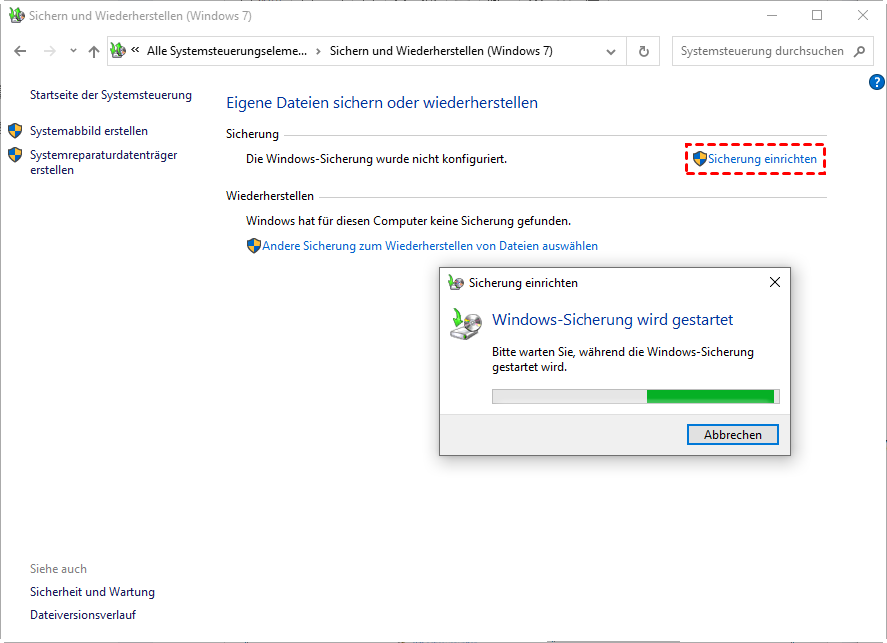Click the forward navigation arrow
Image resolution: width=887 pixels, height=643 pixels.
[50, 51]
